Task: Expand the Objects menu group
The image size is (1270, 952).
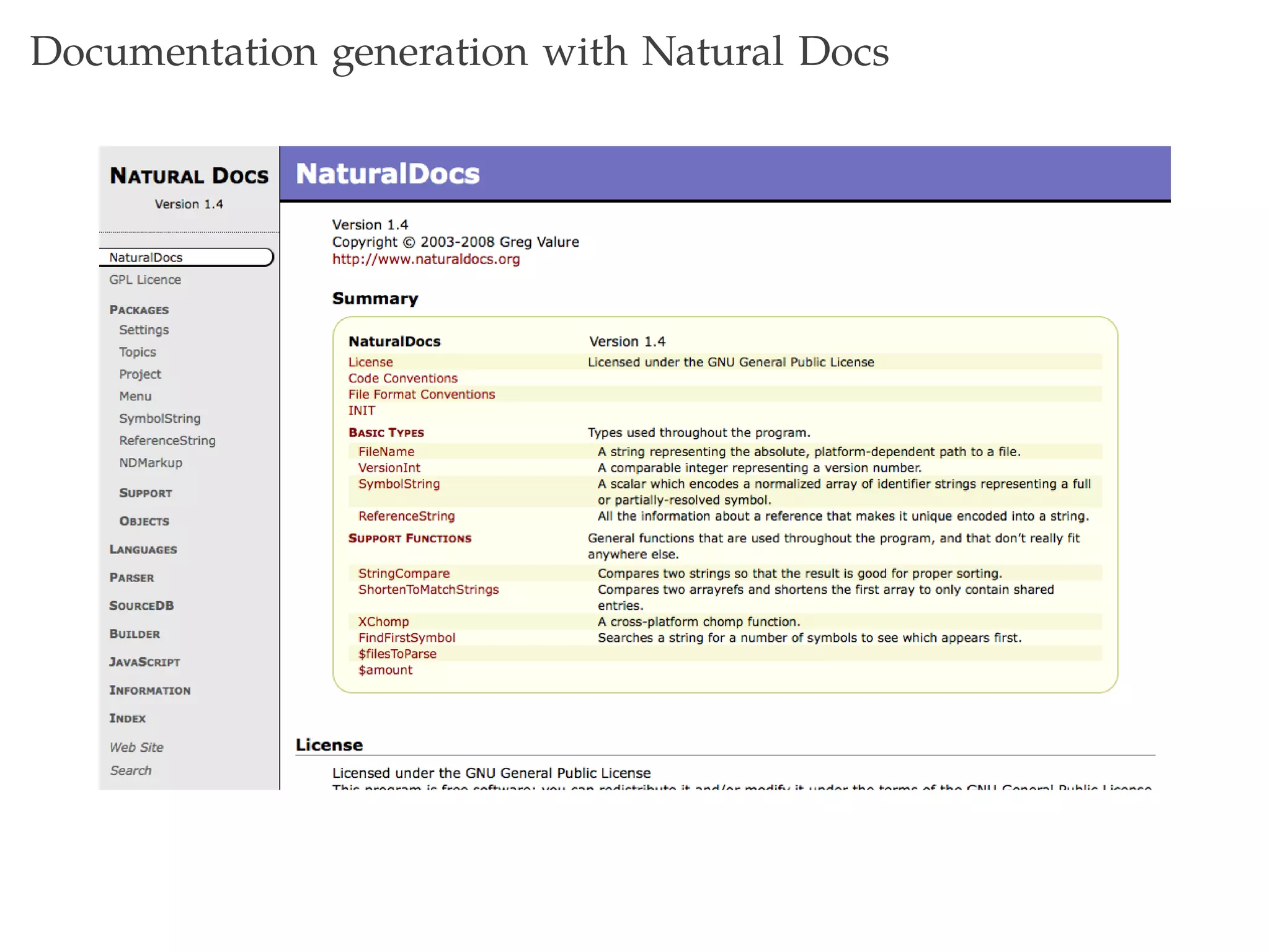Action: pos(144,521)
